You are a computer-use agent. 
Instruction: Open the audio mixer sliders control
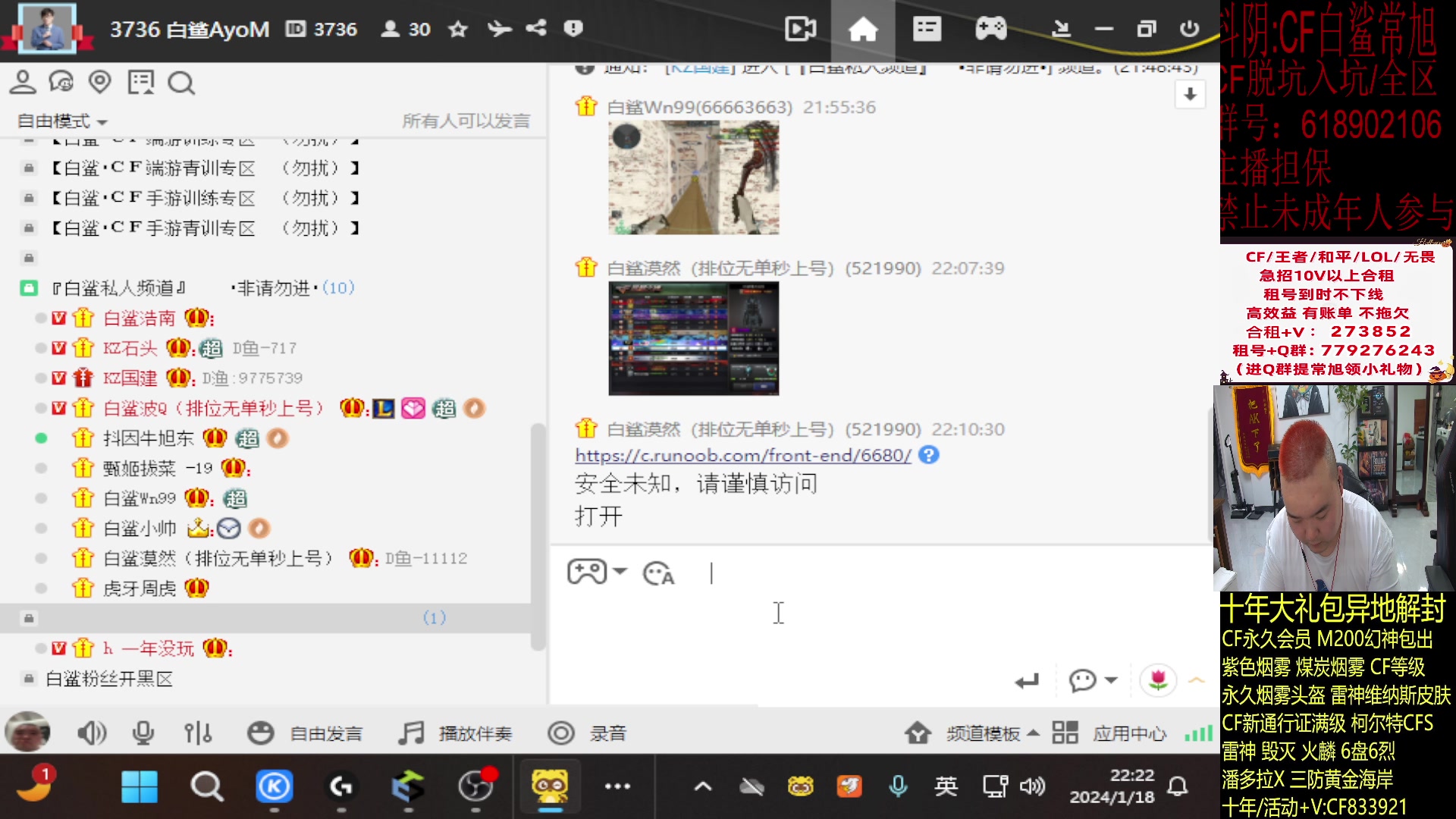click(197, 733)
